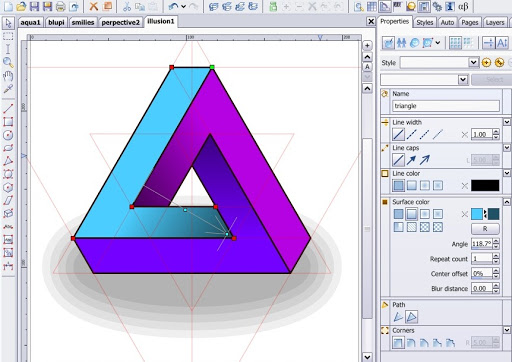
Task: Select the rectangular marquee selection tool
Action: pos(8,36)
